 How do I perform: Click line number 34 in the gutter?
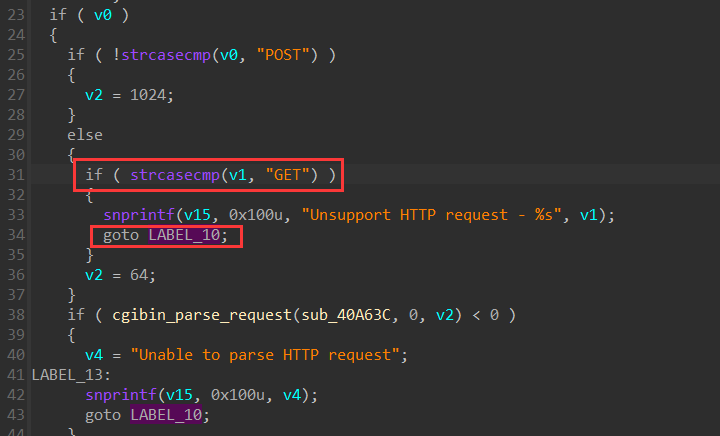pyautogui.click(x=16, y=235)
